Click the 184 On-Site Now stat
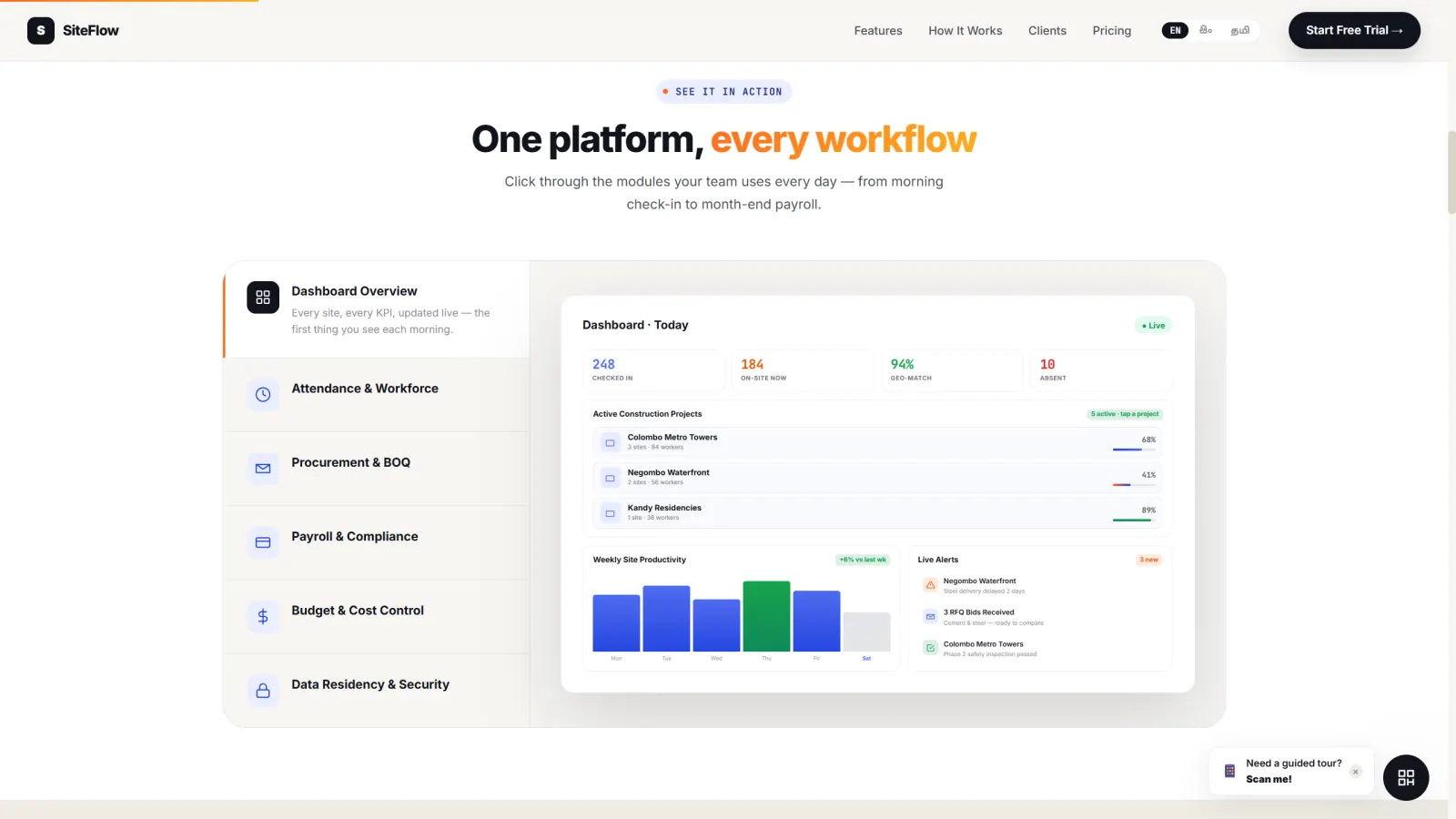 tap(803, 370)
